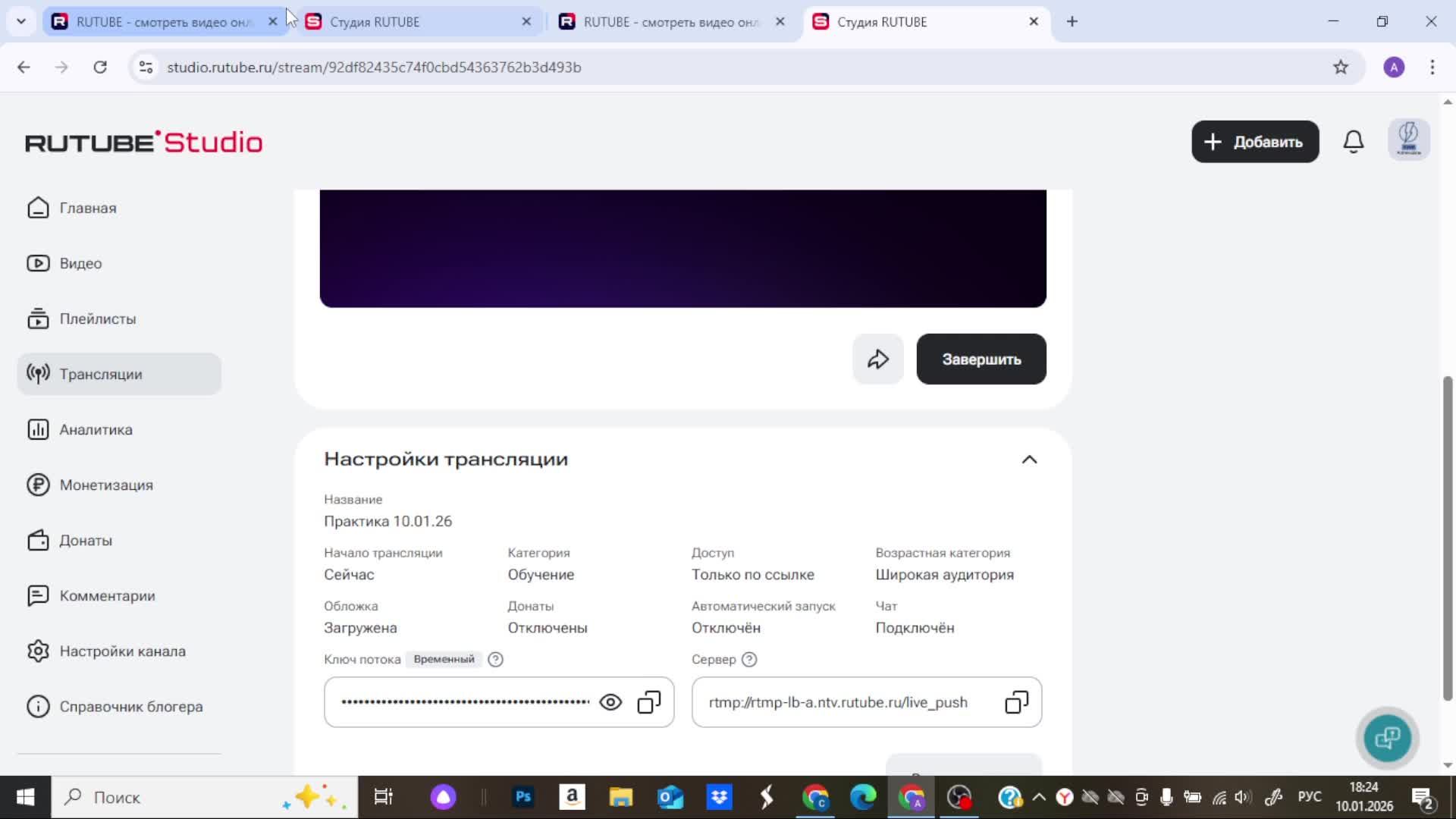Open Photoshop from the taskbar
The width and height of the screenshot is (1456, 819).
523,797
